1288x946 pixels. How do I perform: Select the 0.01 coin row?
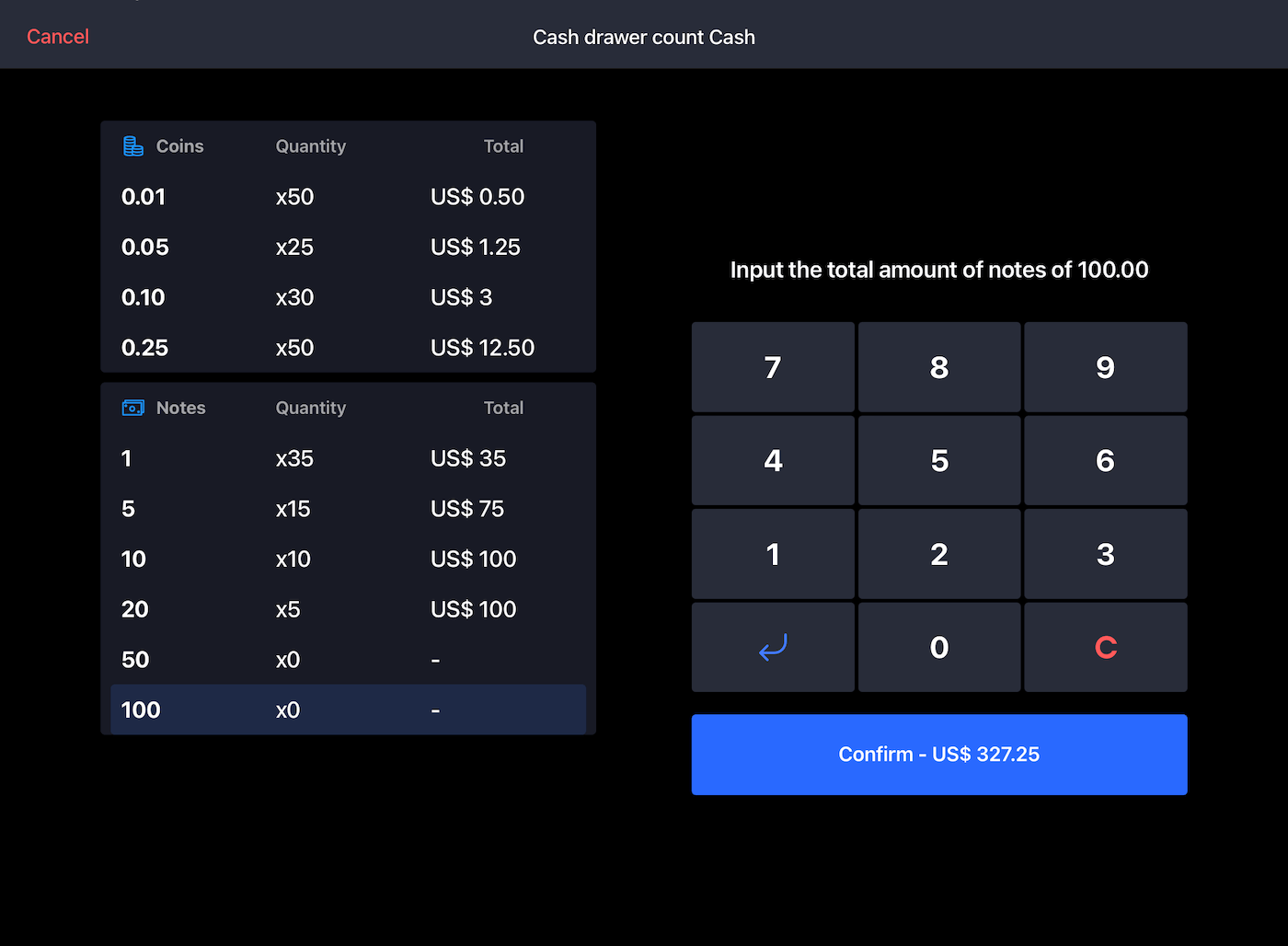tap(348, 197)
